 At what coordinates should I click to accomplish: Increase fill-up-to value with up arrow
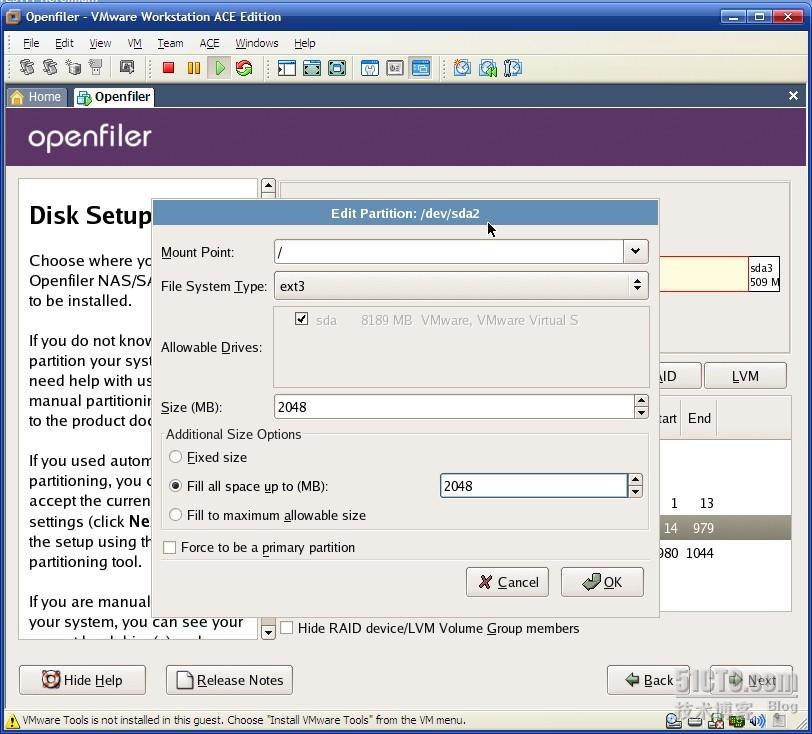point(635,480)
